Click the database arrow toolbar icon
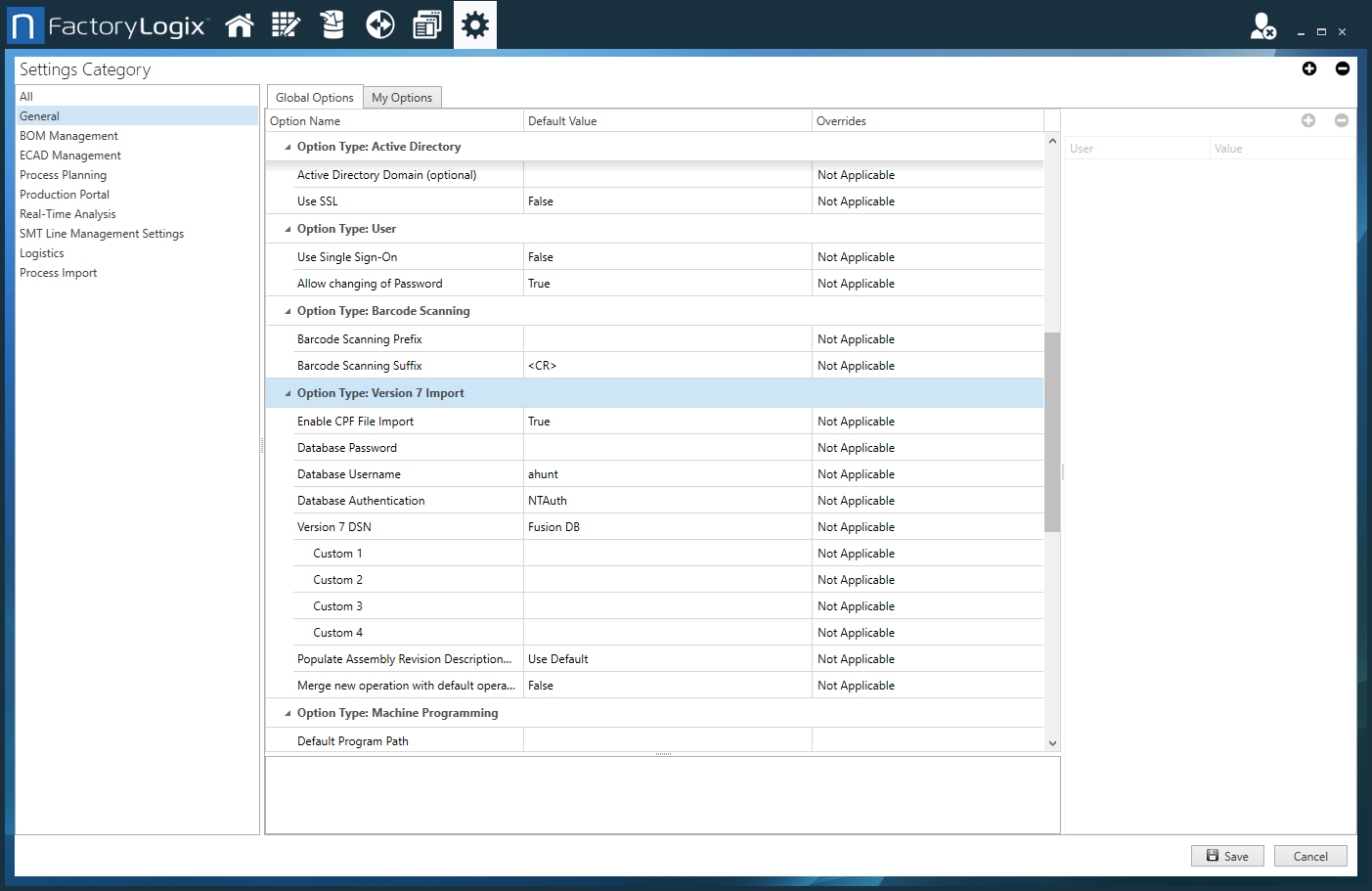The width and height of the screenshot is (1372, 891). [x=332, y=25]
